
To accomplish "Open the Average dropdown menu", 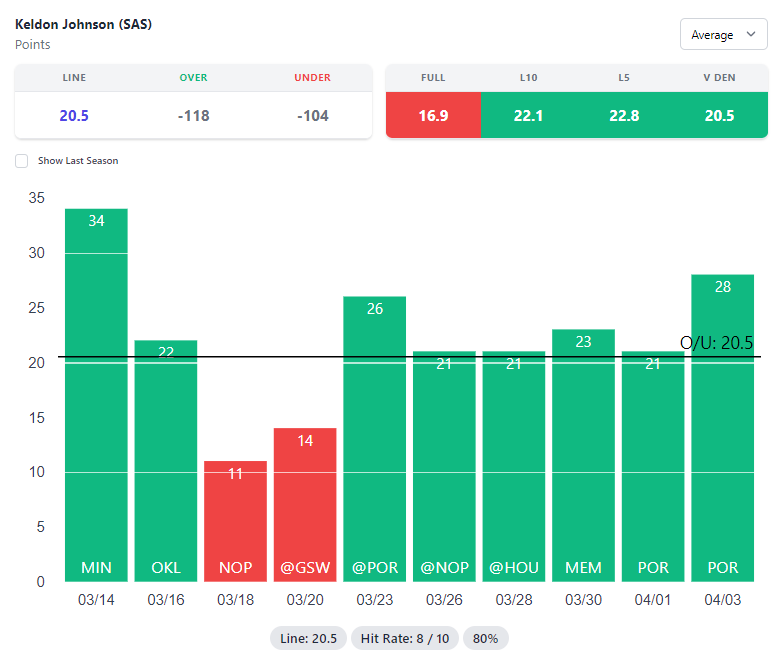I will coord(723,35).
